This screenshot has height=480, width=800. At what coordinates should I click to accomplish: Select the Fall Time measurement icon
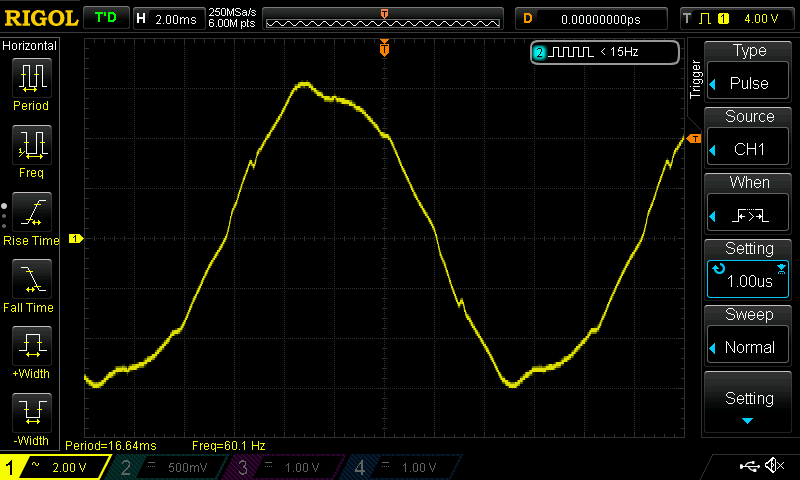[31, 285]
